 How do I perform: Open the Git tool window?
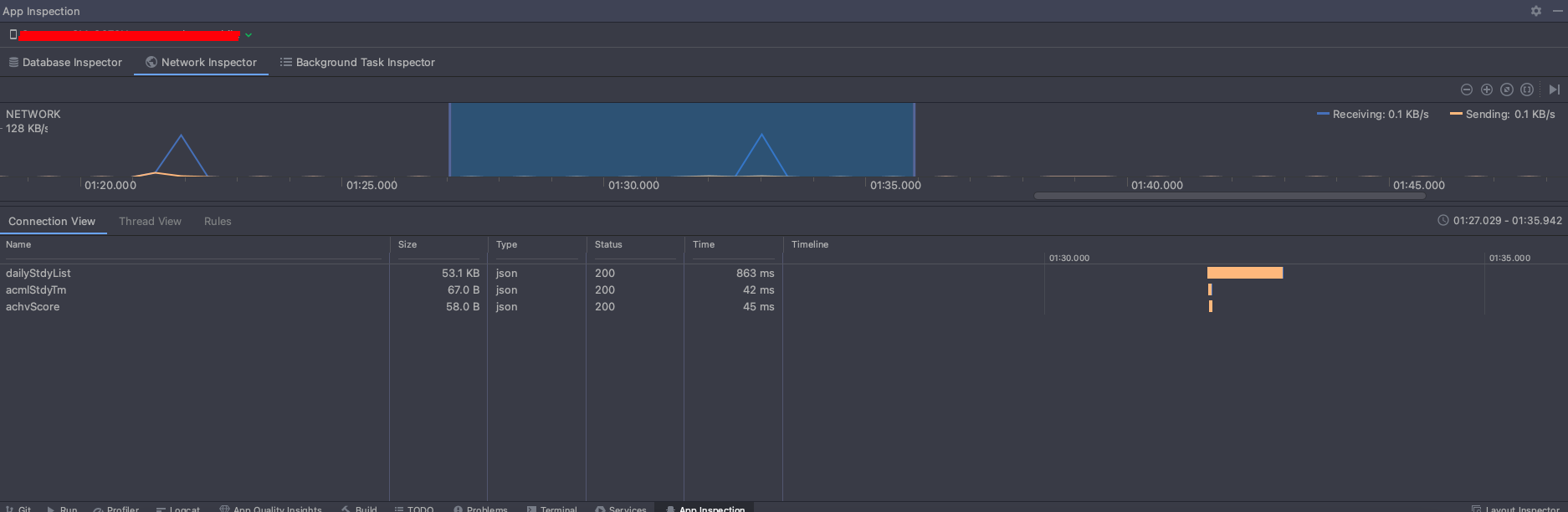click(19, 508)
